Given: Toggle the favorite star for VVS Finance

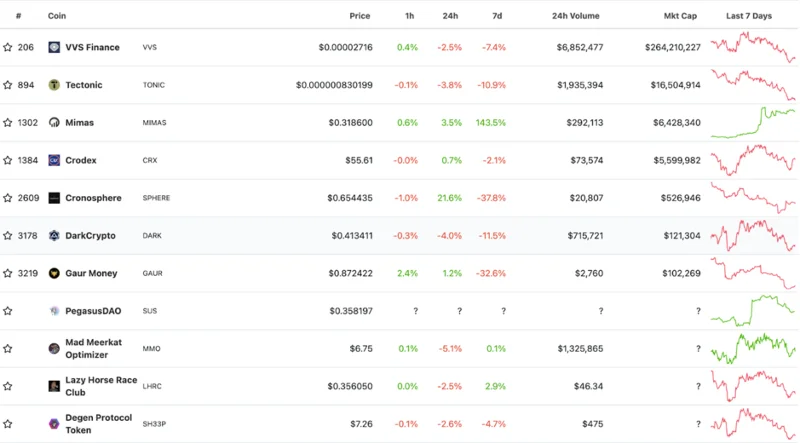Looking at the screenshot, I should tap(8, 47).
